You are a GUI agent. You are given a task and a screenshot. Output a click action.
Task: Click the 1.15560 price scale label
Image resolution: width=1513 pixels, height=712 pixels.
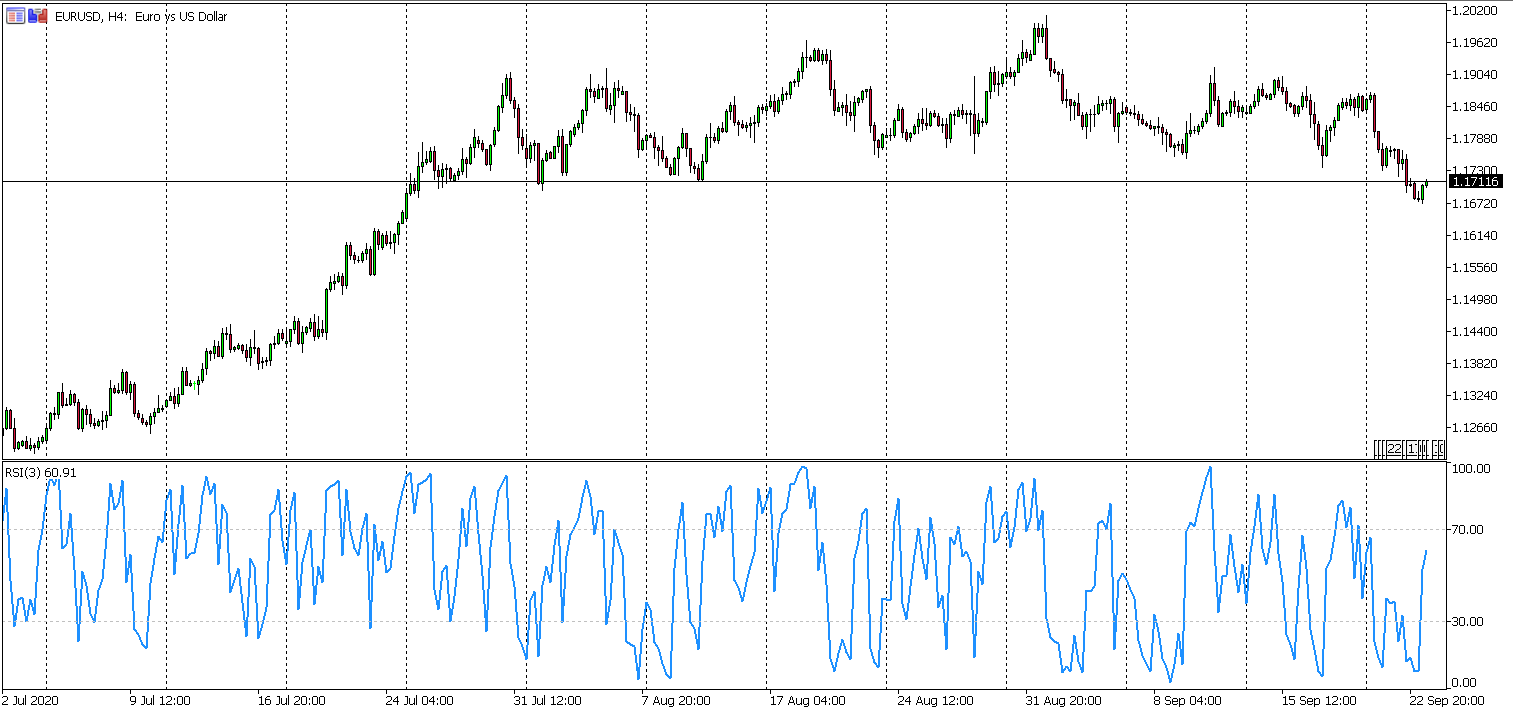[1474, 267]
